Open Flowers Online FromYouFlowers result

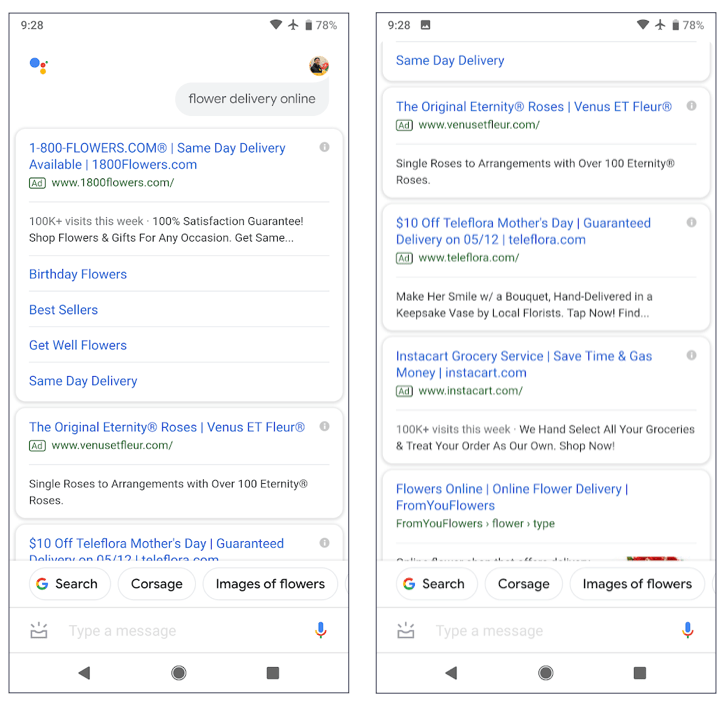(512, 497)
